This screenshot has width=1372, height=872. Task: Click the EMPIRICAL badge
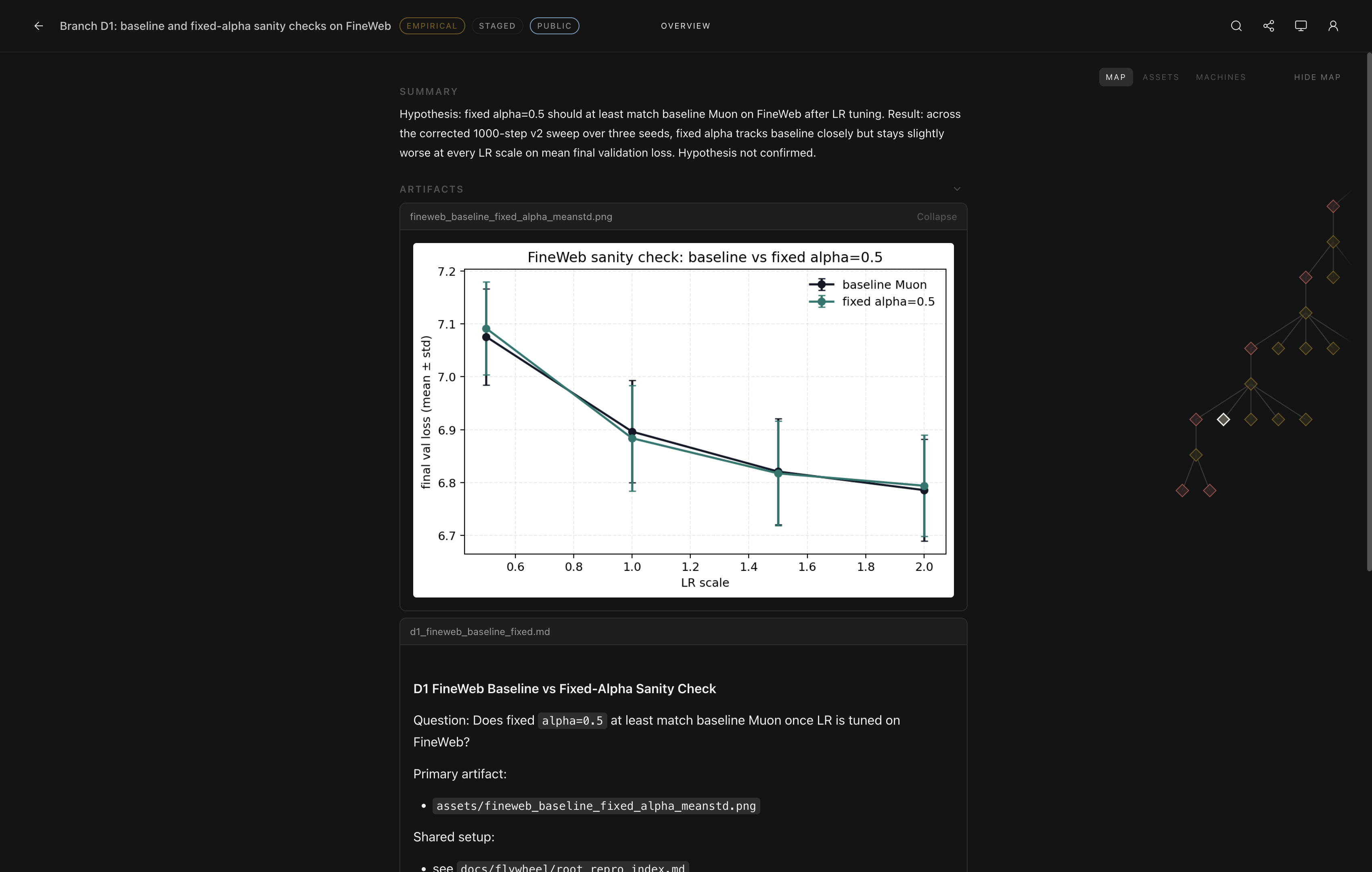coord(432,26)
